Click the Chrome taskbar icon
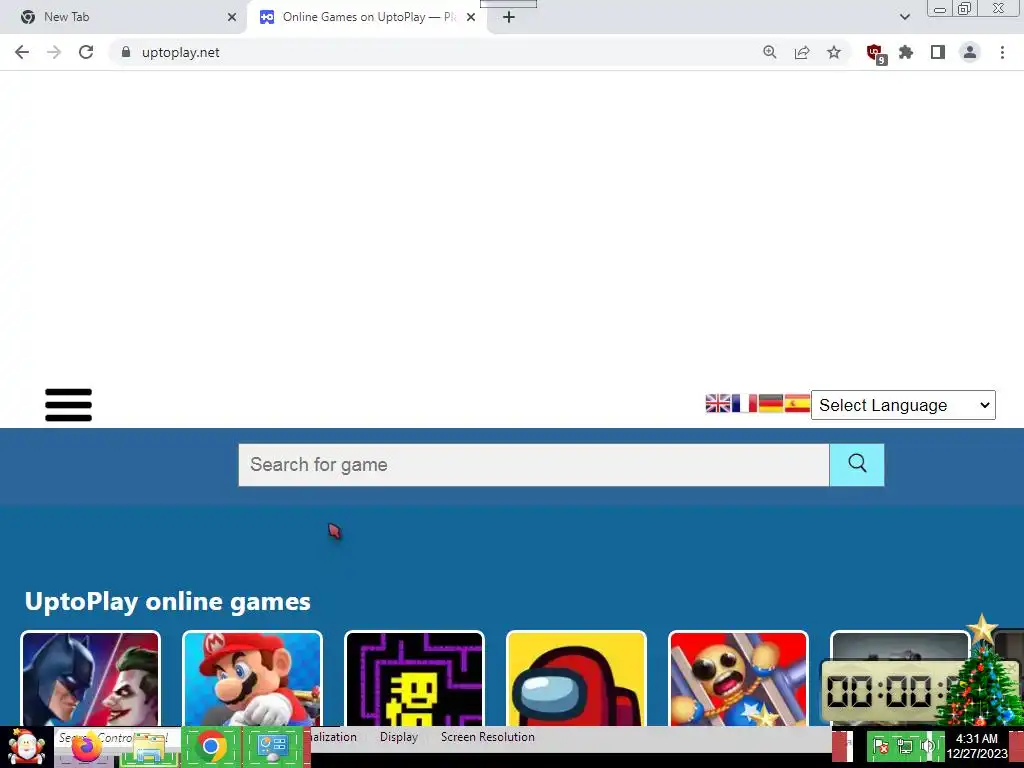1024x768 pixels. pyautogui.click(x=210, y=746)
